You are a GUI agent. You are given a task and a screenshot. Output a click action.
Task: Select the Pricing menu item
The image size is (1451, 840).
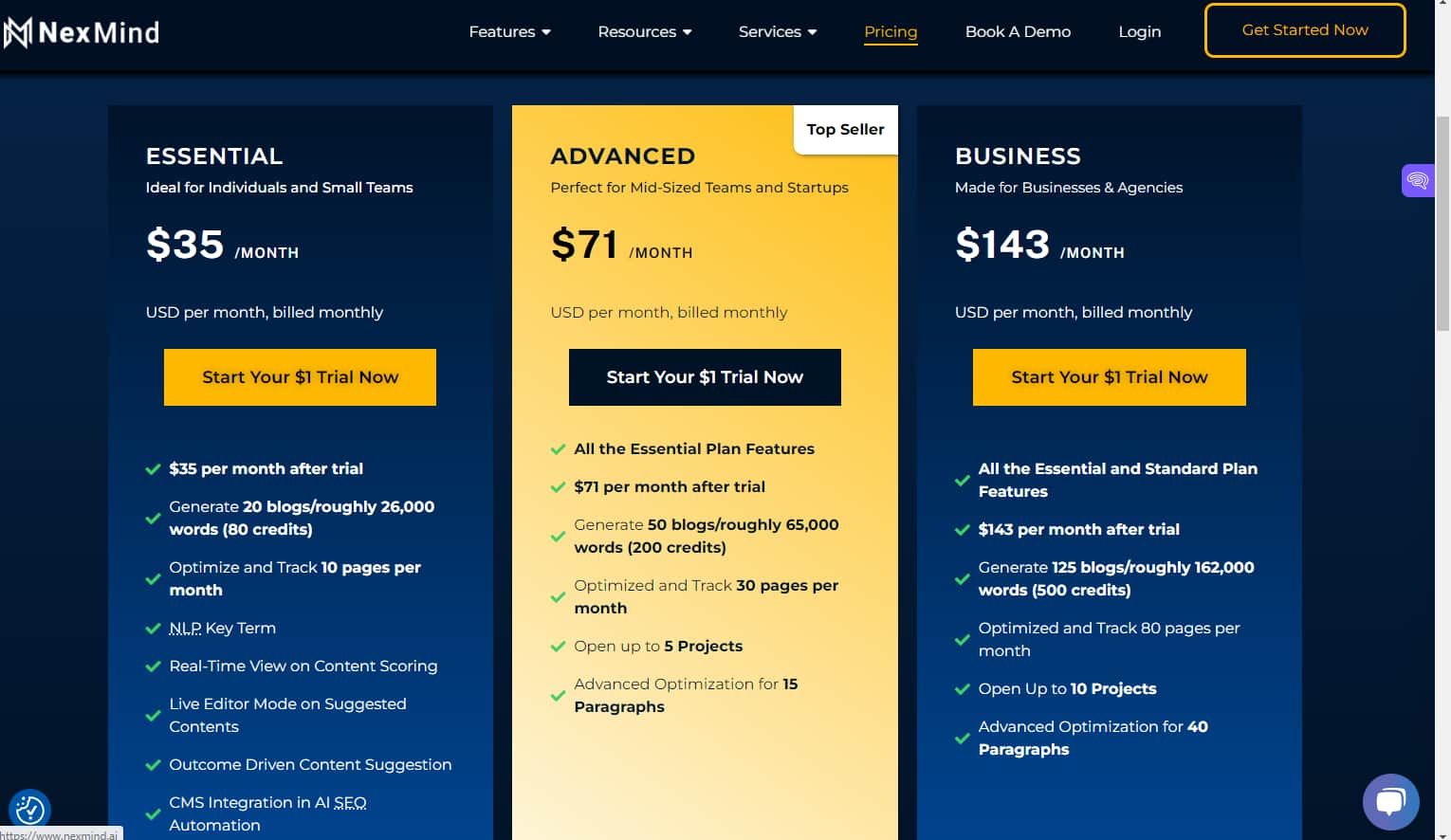pyautogui.click(x=891, y=31)
